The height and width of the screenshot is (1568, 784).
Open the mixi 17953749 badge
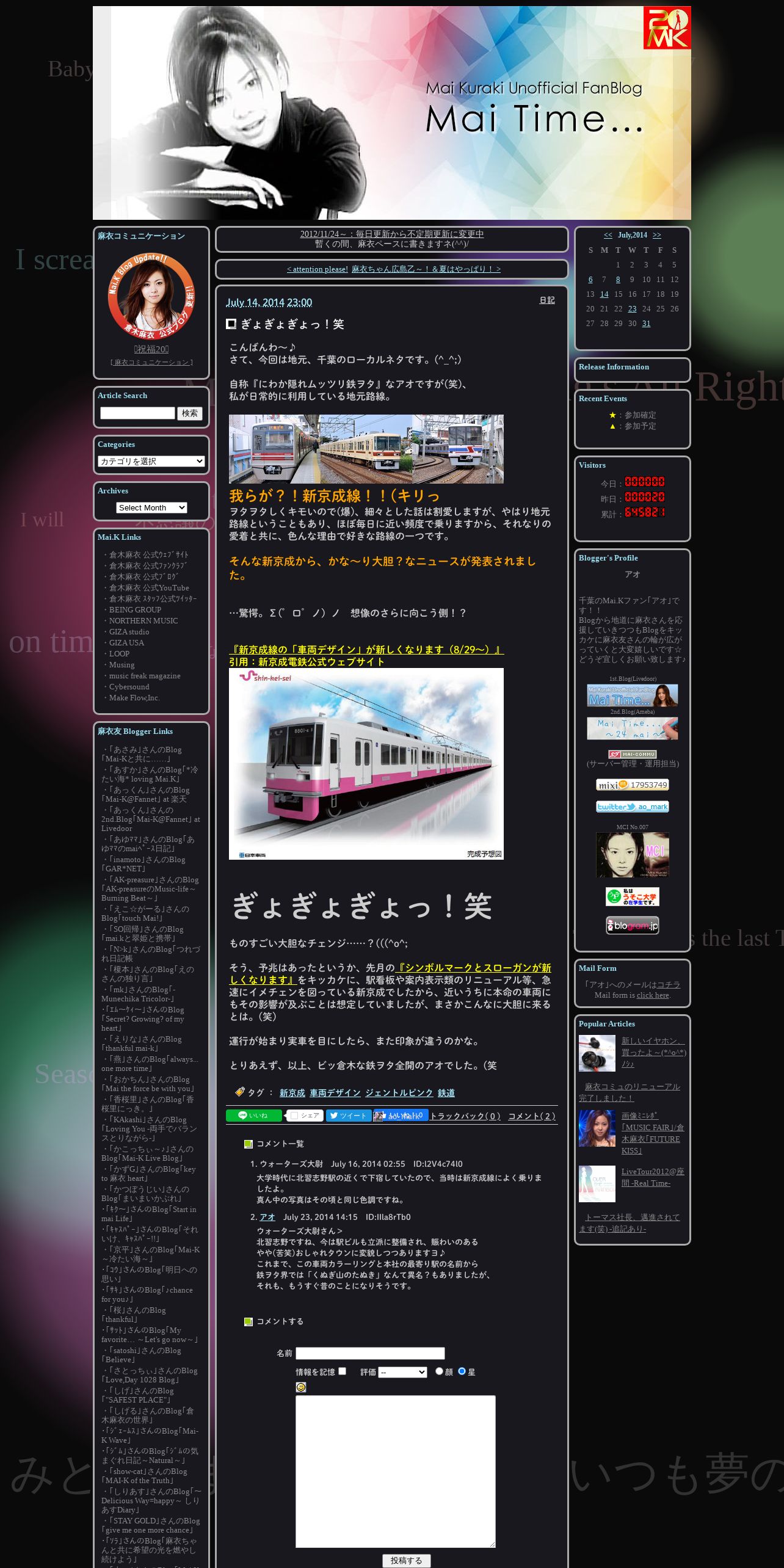click(633, 785)
